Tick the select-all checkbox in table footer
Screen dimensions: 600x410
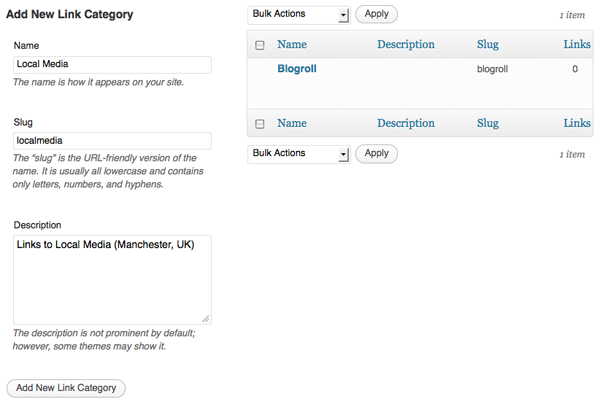pyautogui.click(x=260, y=124)
